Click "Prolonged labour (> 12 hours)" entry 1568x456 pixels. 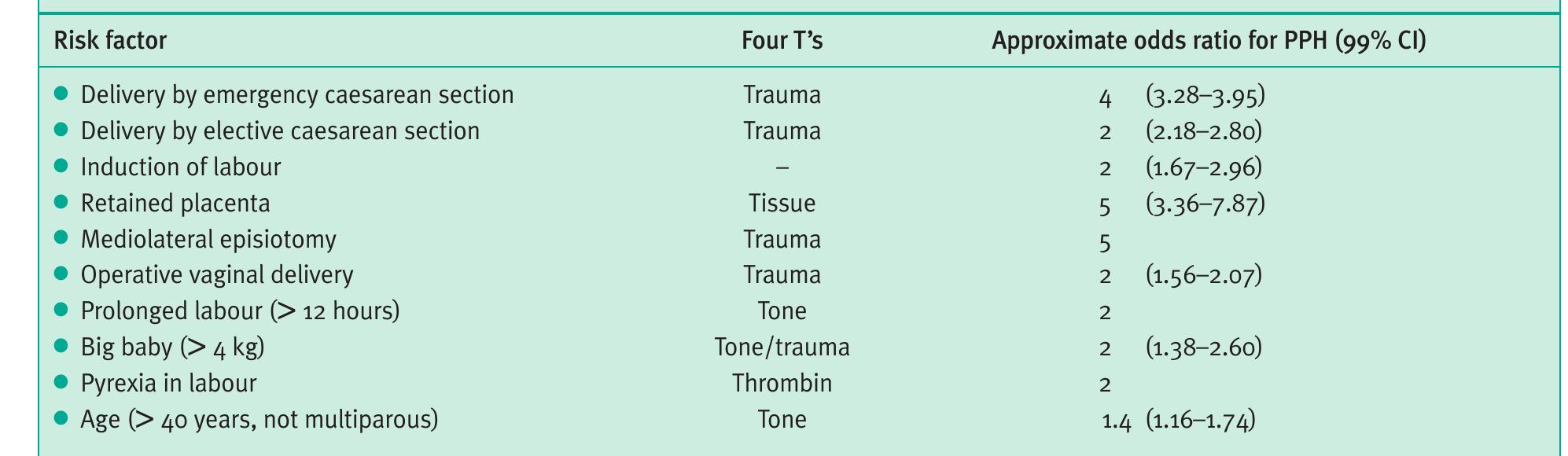(240, 311)
